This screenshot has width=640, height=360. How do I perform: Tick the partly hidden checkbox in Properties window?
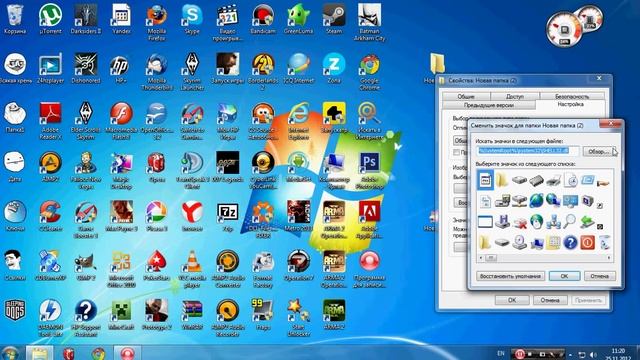click(x=456, y=153)
